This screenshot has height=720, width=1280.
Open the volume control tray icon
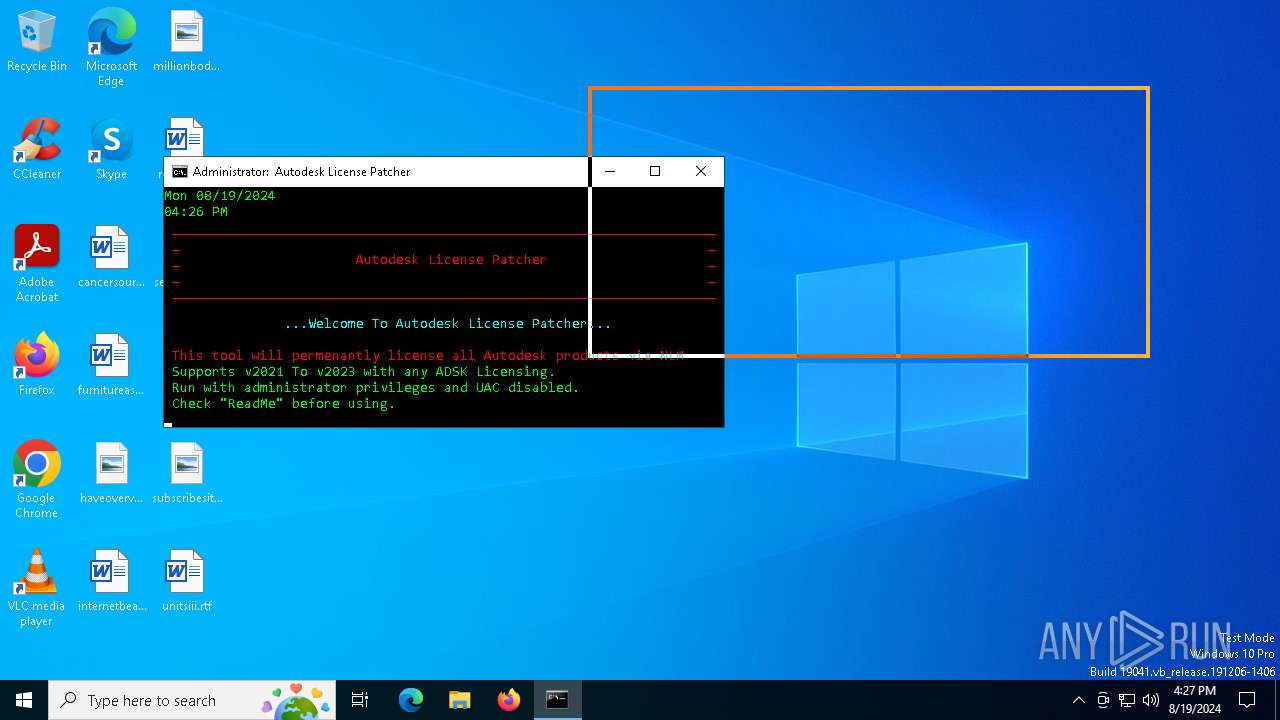tap(1151, 700)
